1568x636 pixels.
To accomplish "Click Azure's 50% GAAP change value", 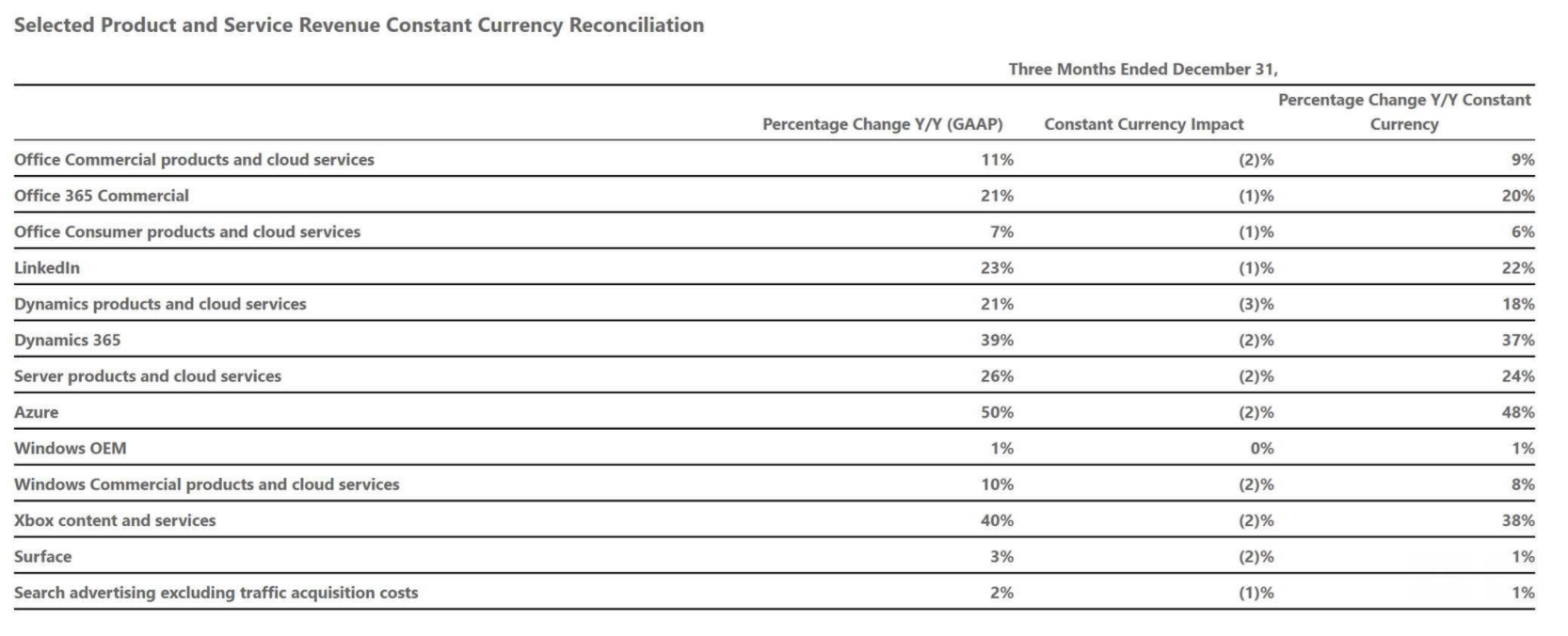I will pyautogui.click(x=997, y=412).
